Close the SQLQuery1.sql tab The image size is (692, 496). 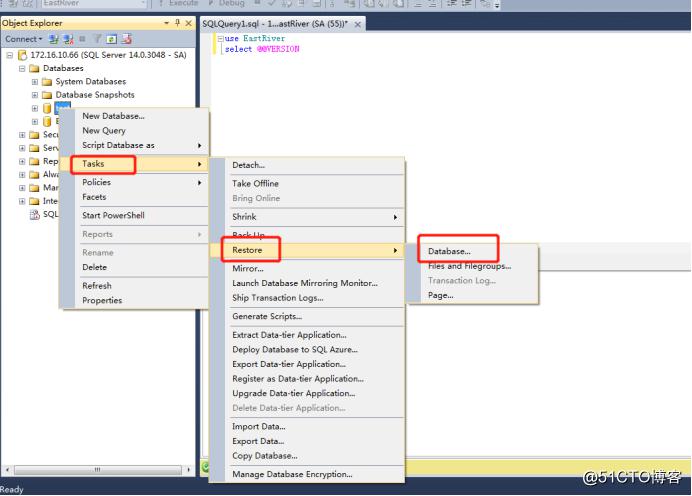click(358, 23)
